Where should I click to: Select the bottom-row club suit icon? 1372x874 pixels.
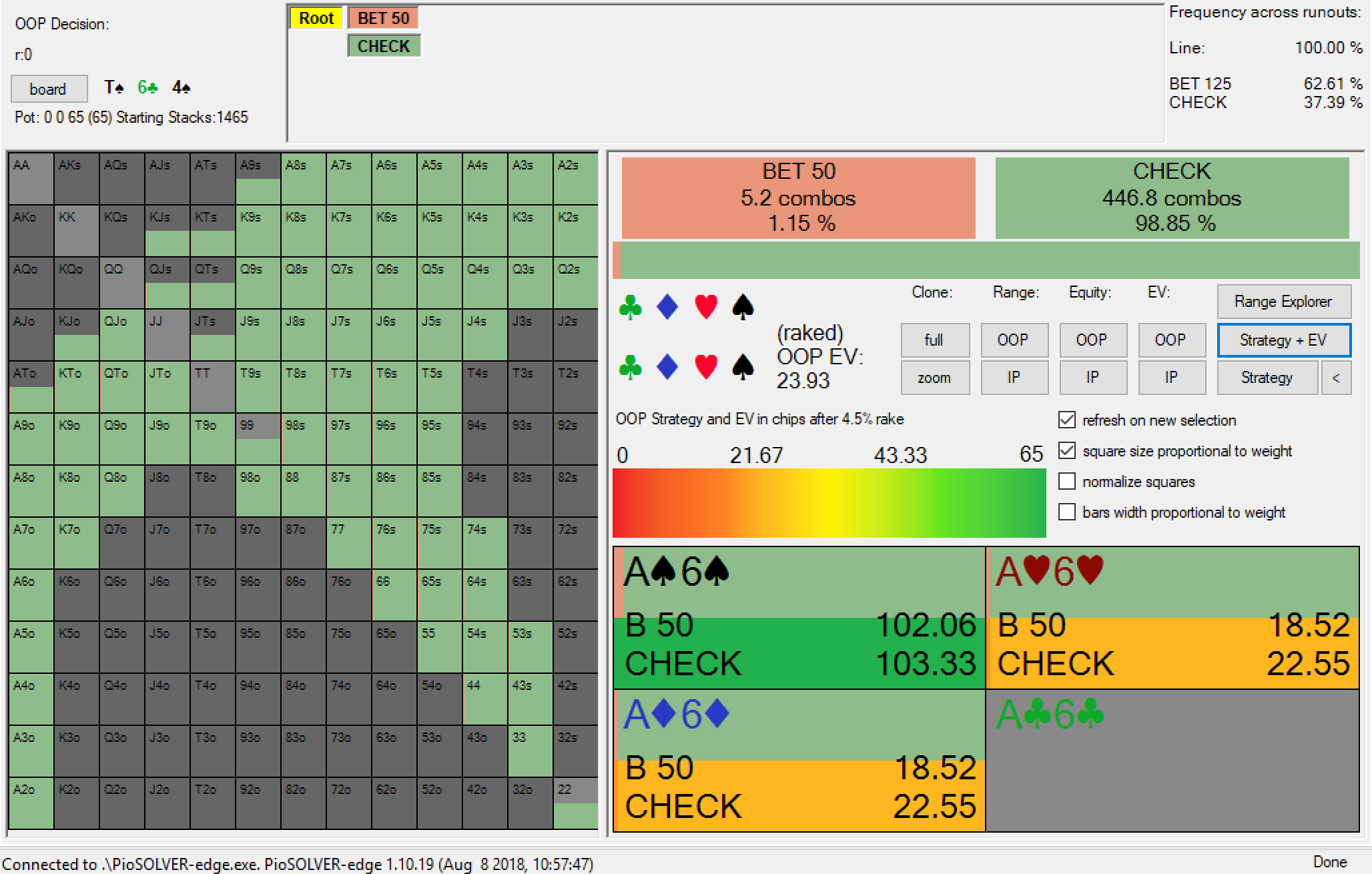631,367
